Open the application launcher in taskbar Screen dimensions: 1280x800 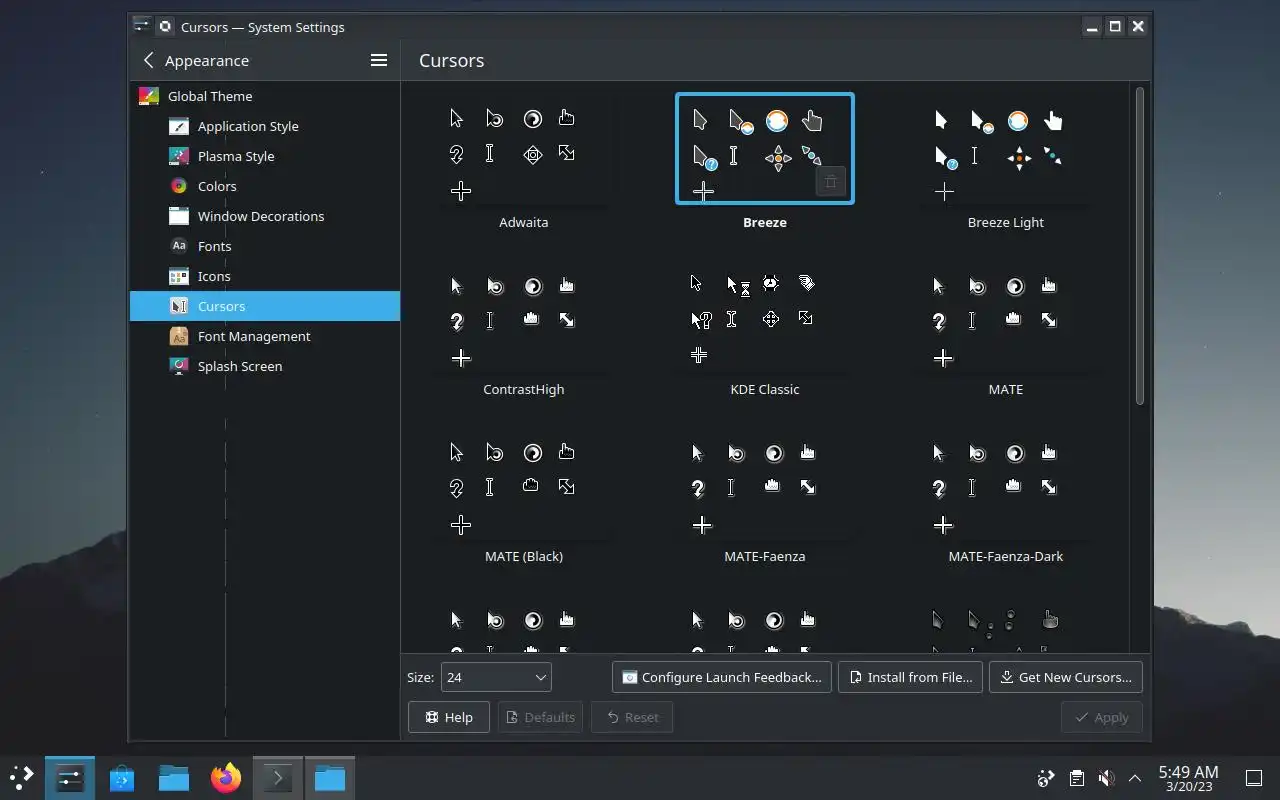coord(21,777)
